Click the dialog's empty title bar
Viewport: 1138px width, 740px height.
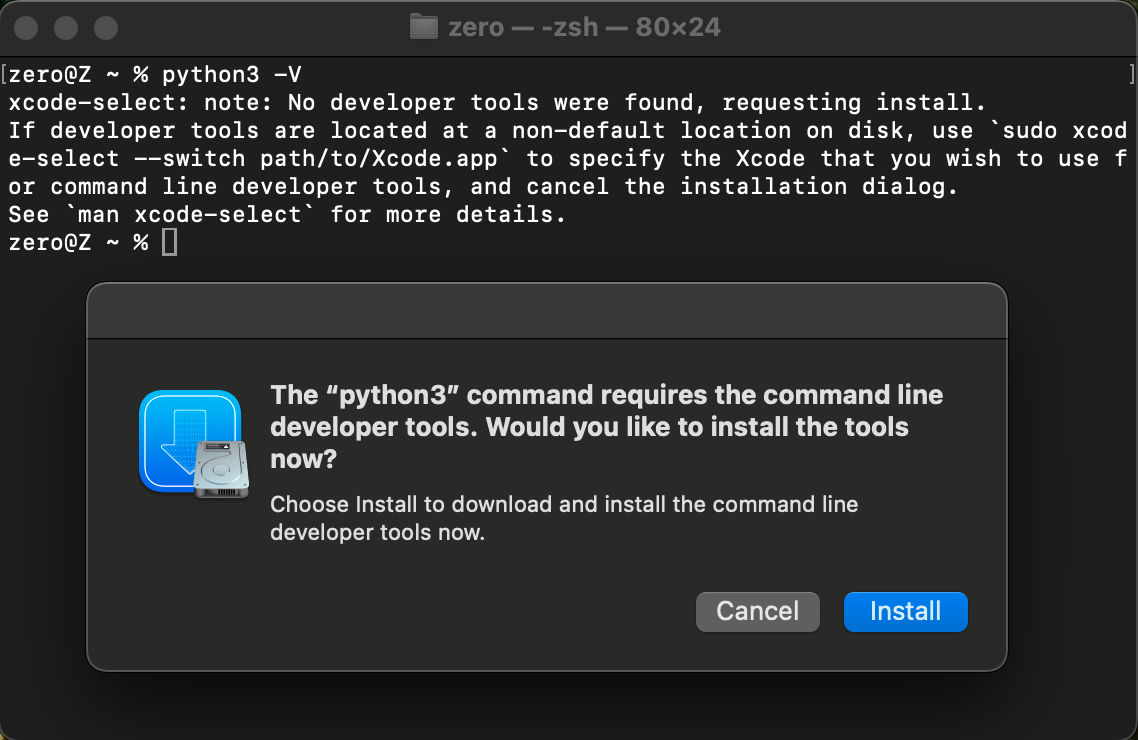tap(547, 311)
